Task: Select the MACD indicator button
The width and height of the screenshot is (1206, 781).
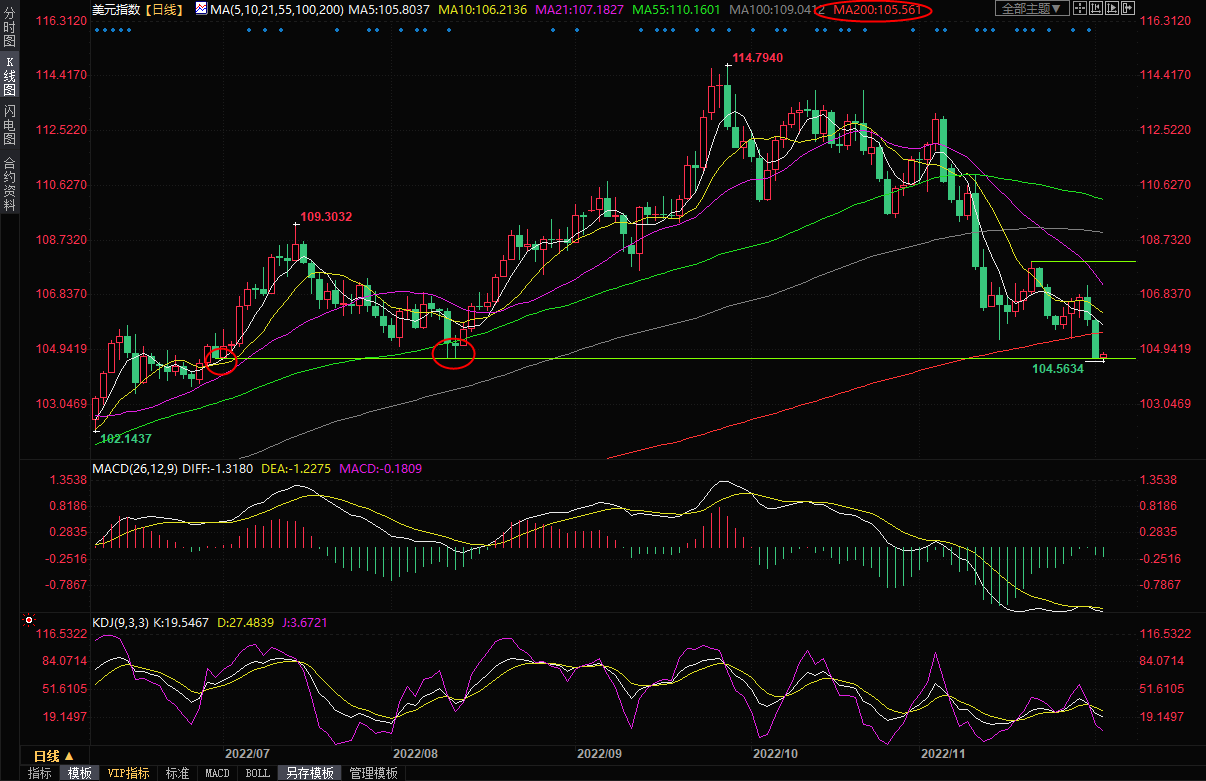Action: click(x=217, y=773)
